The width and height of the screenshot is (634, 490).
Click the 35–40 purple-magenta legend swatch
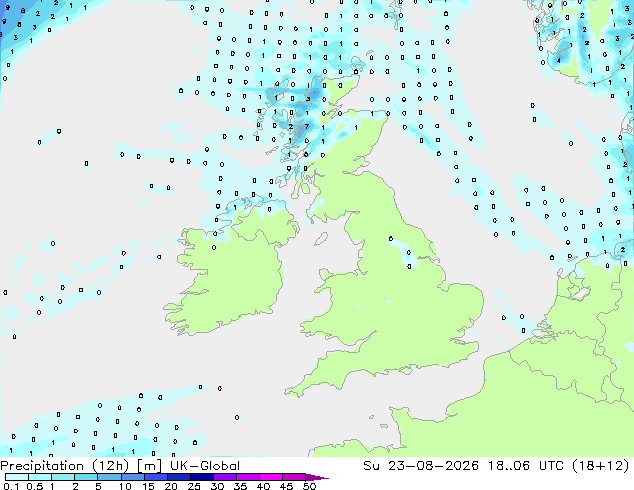point(248,477)
